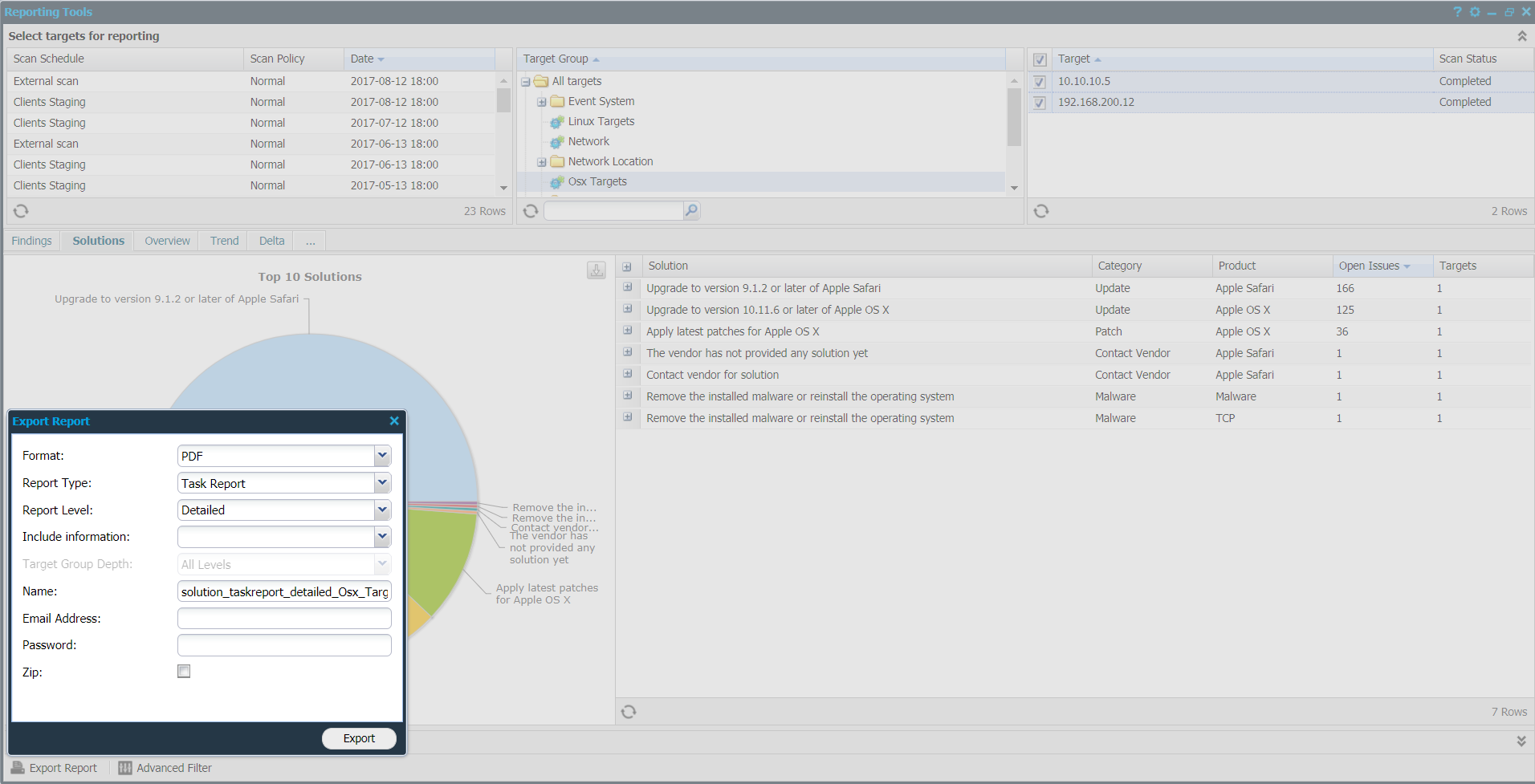Click the target group search magnifier icon
The height and width of the screenshot is (784, 1535).
(x=691, y=211)
